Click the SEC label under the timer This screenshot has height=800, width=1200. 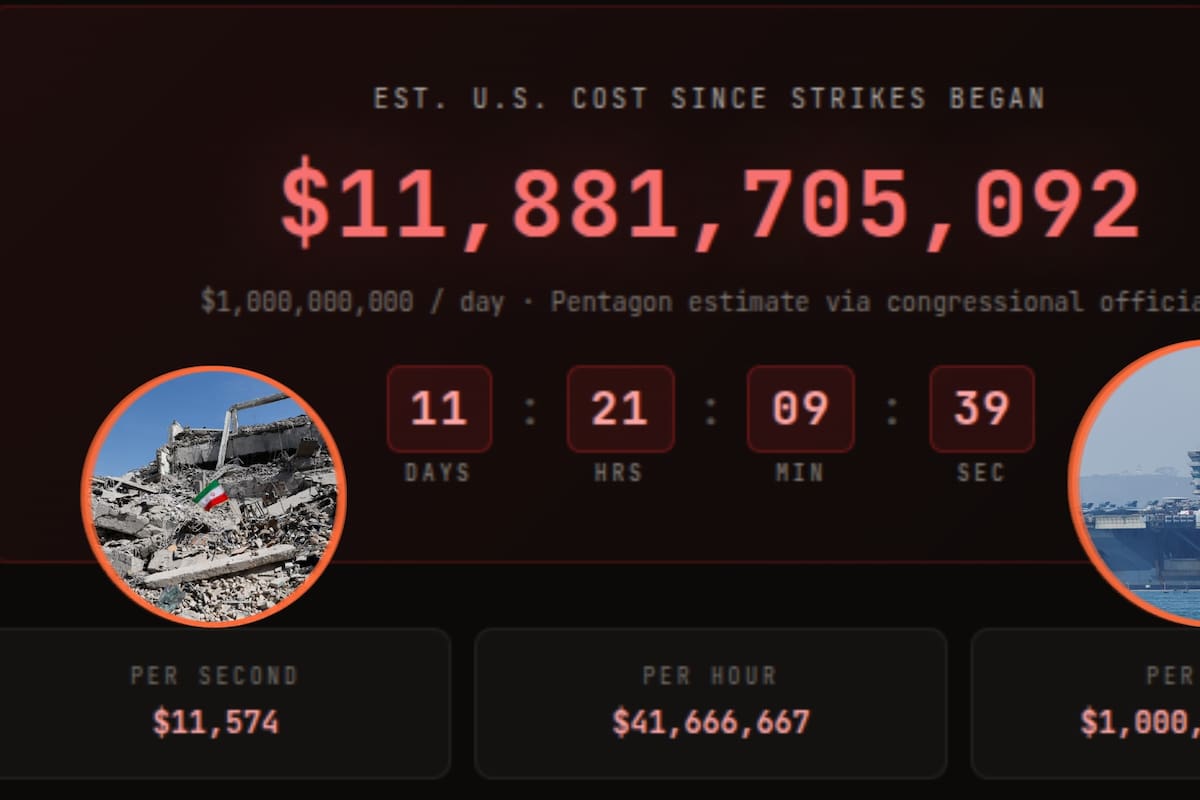point(980,472)
